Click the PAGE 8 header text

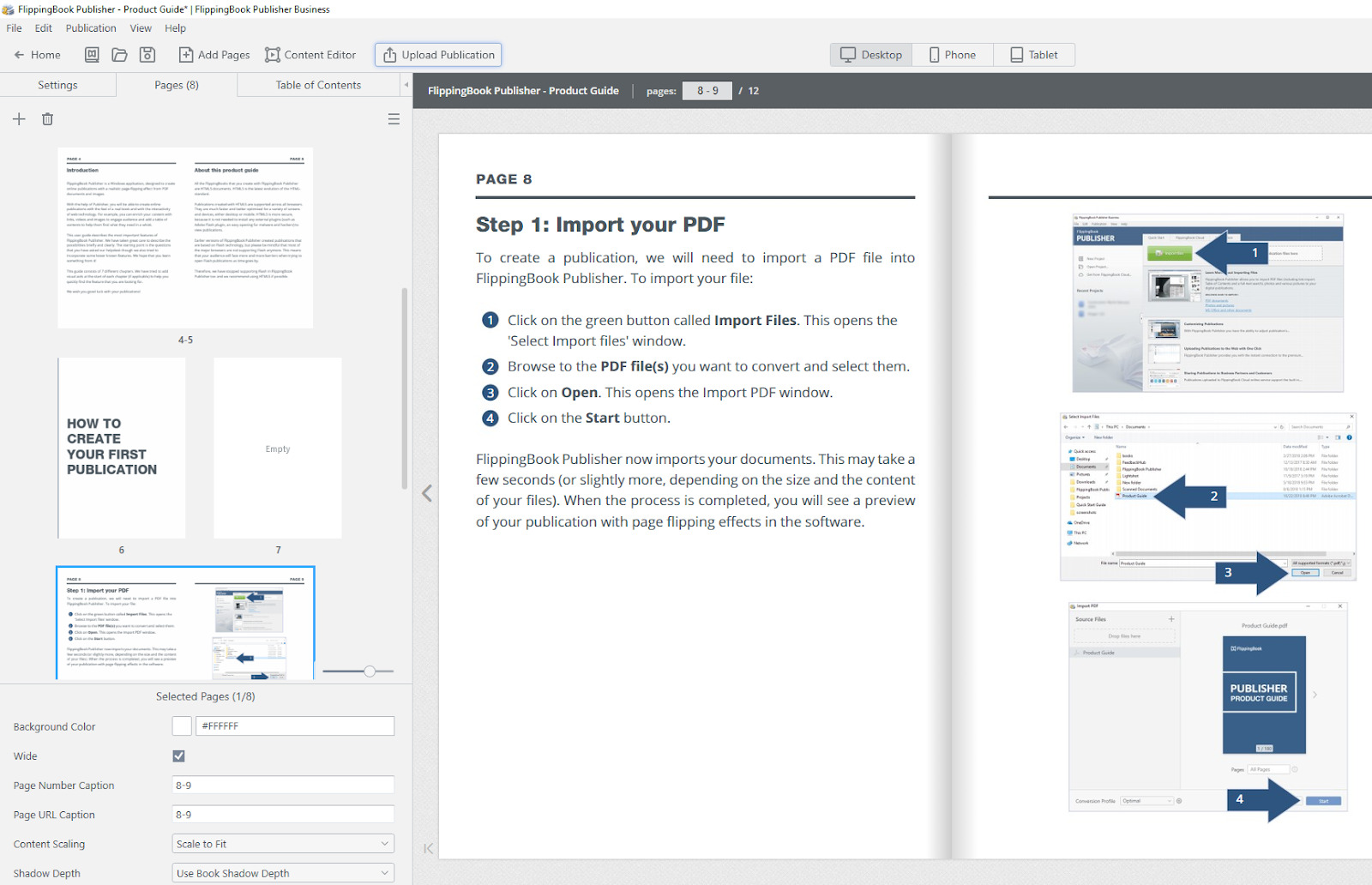click(x=504, y=179)
